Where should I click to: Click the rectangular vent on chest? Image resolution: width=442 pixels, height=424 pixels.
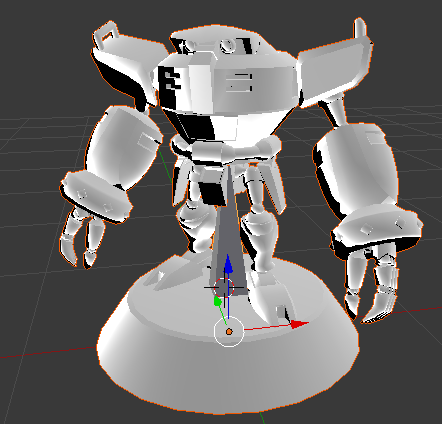click(x=239, y=83)
